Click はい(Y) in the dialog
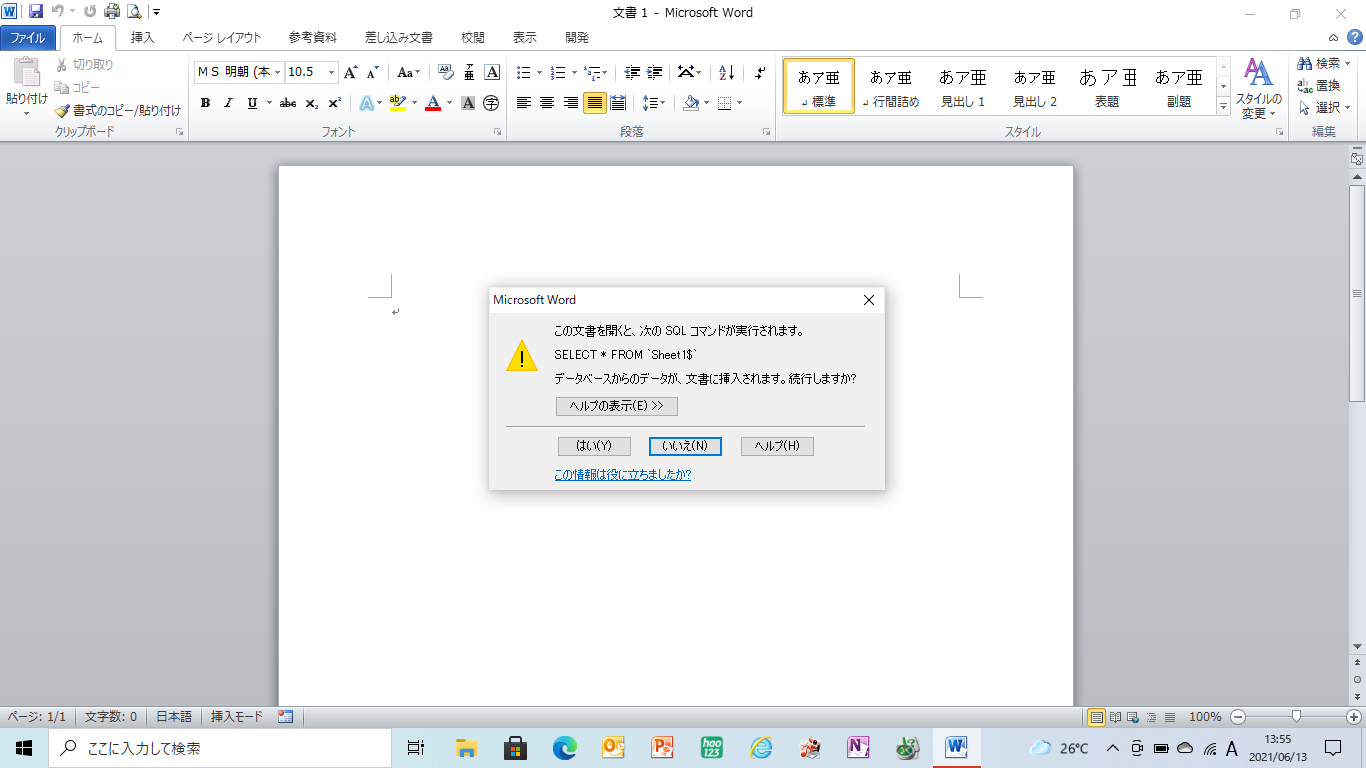 [594, 446]
